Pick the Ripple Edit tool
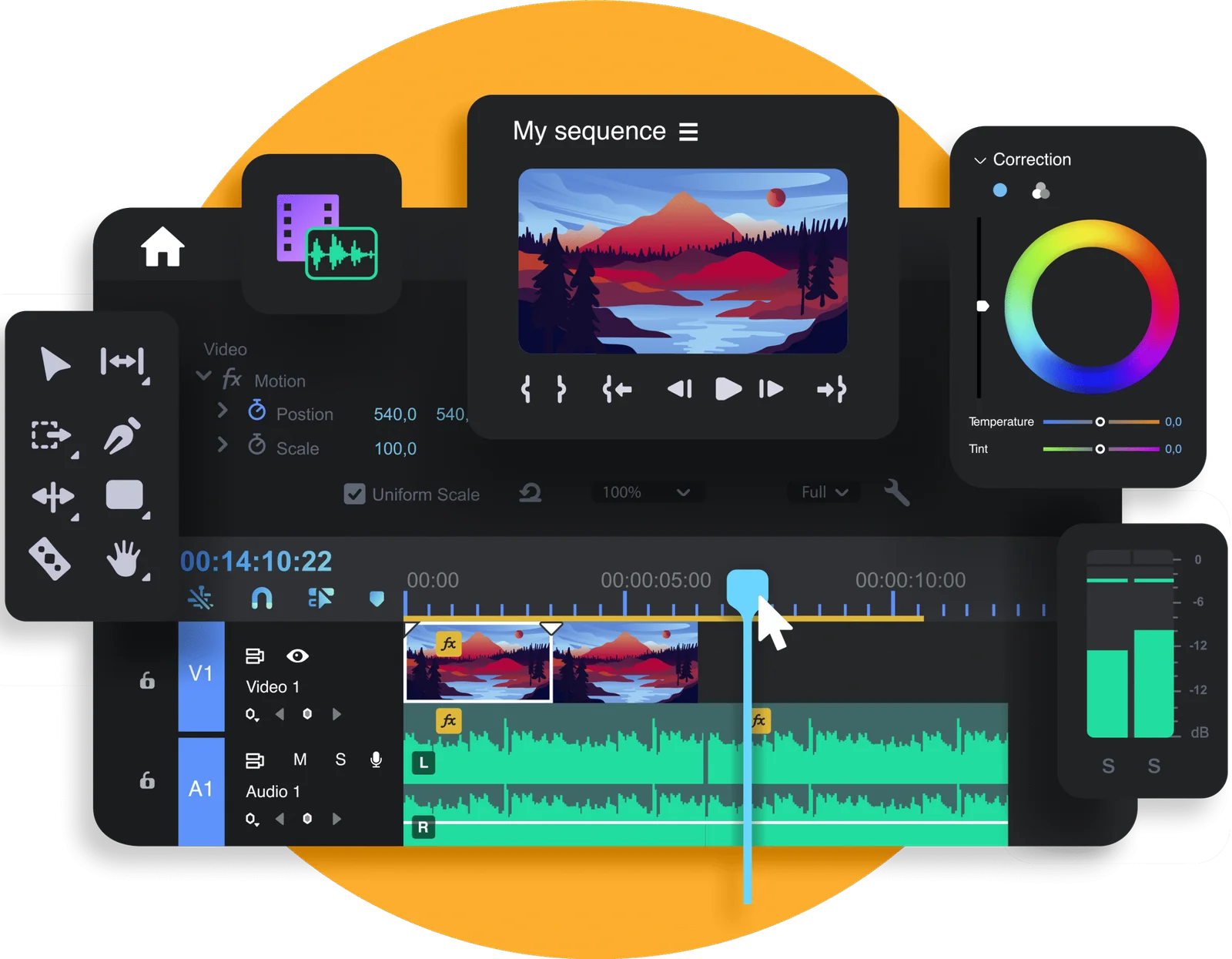Screen dimensions: 1232x959 [x=122, y=361]
